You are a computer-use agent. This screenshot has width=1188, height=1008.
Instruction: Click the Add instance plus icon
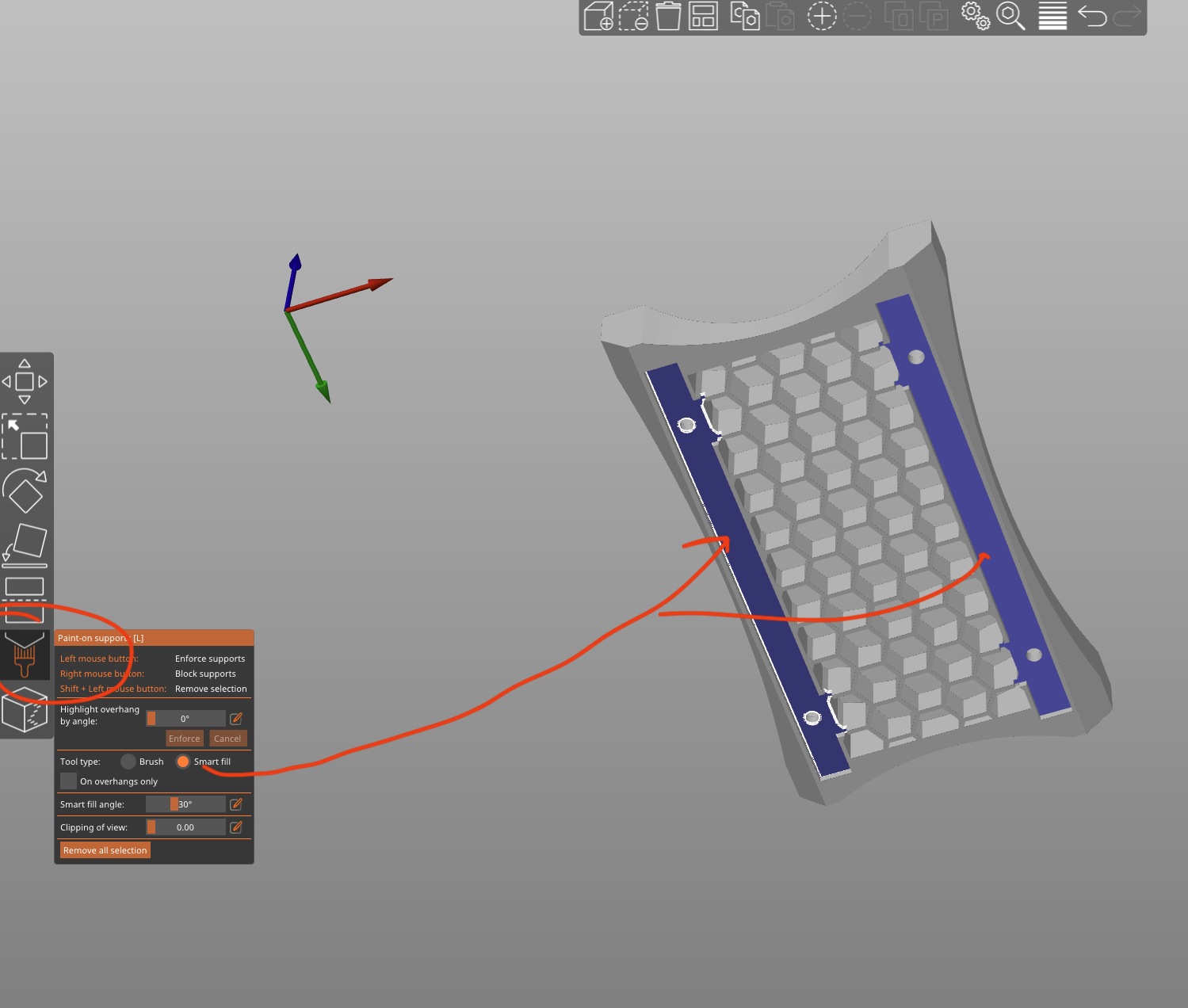[822, 16]
